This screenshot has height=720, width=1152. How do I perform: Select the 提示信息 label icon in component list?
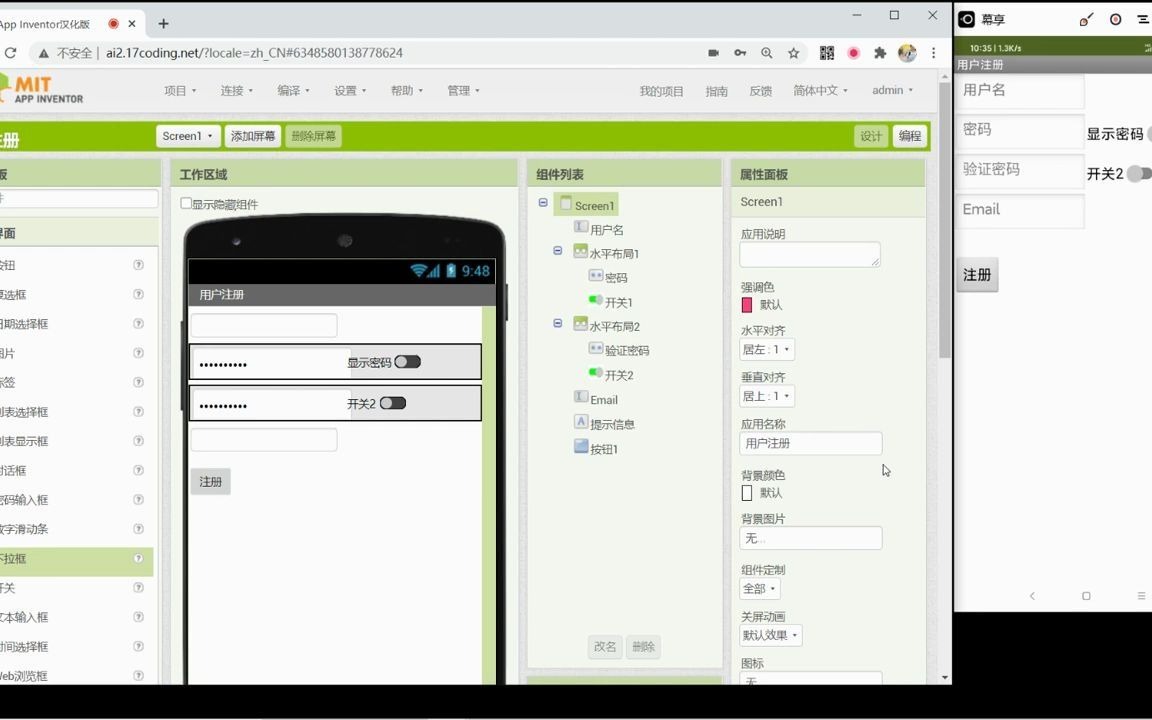581,423
